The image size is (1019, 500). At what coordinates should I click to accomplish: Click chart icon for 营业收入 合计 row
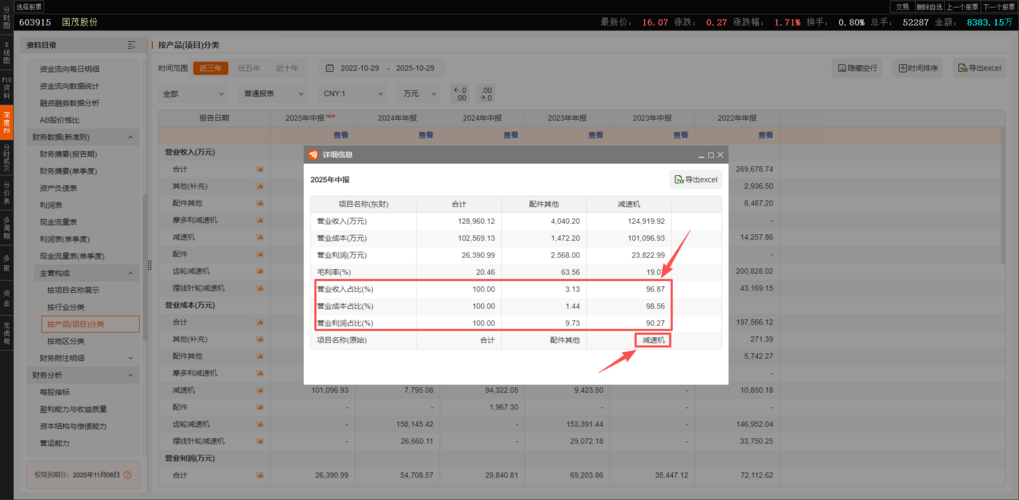tap(260, 169)
